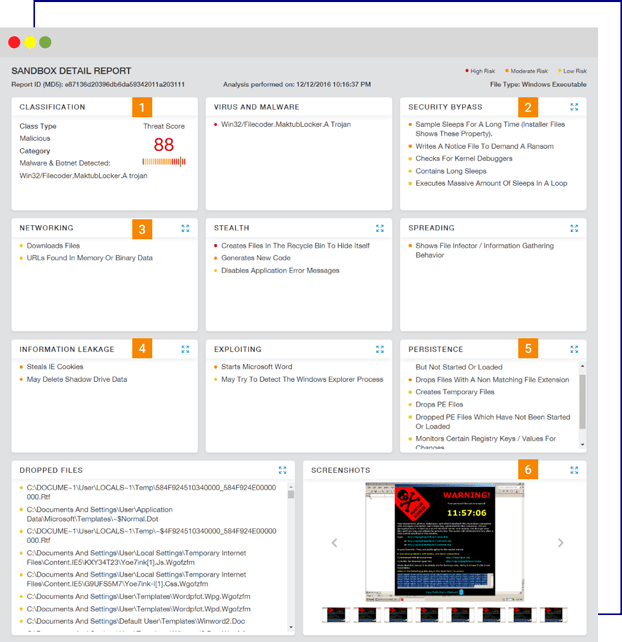Go to the next screenshot with right arrow
Image resolution: width=622 pixels, height=642 pixels.
561,543
